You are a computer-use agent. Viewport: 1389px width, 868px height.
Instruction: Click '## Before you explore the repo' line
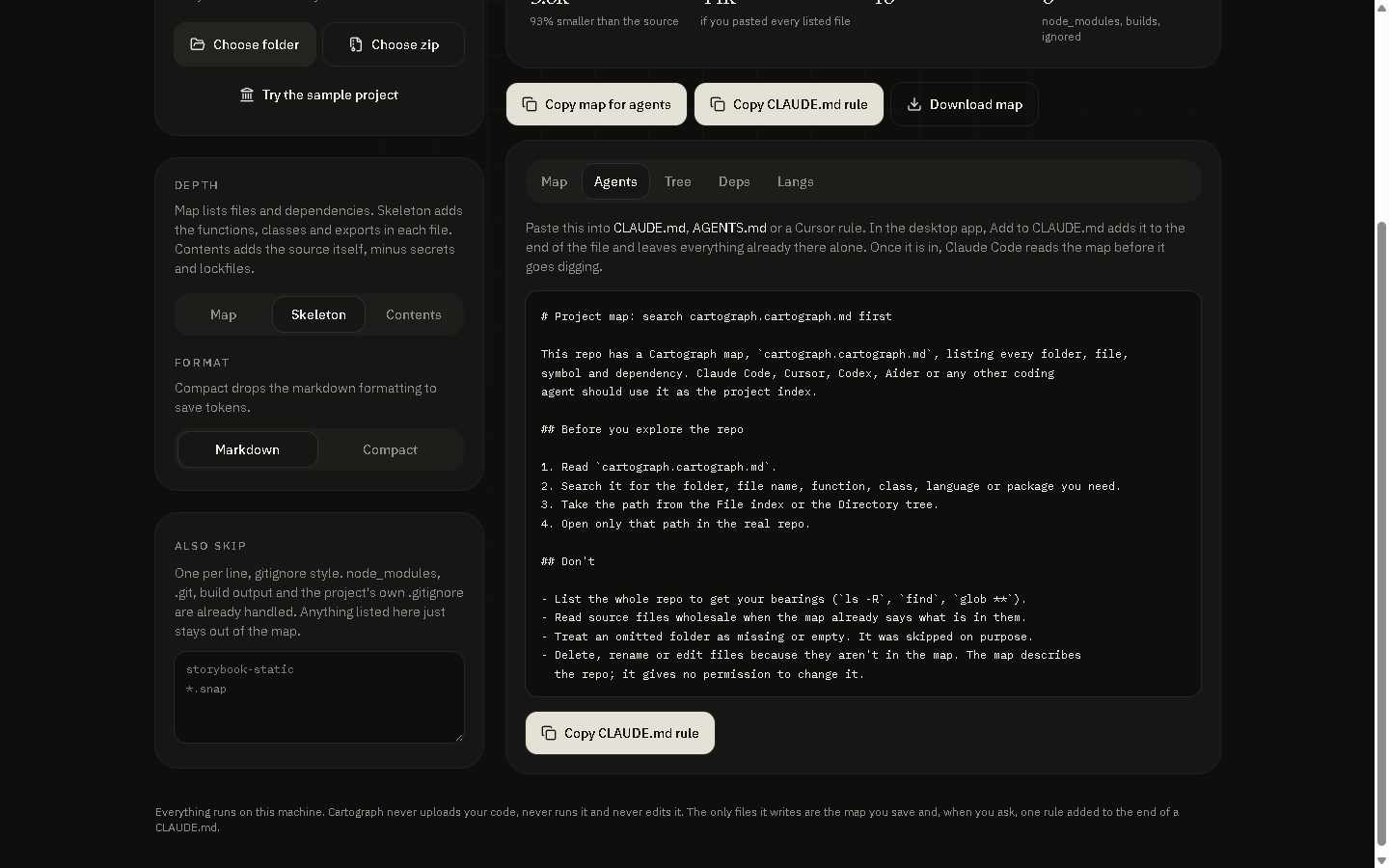[x=642, y=429]
